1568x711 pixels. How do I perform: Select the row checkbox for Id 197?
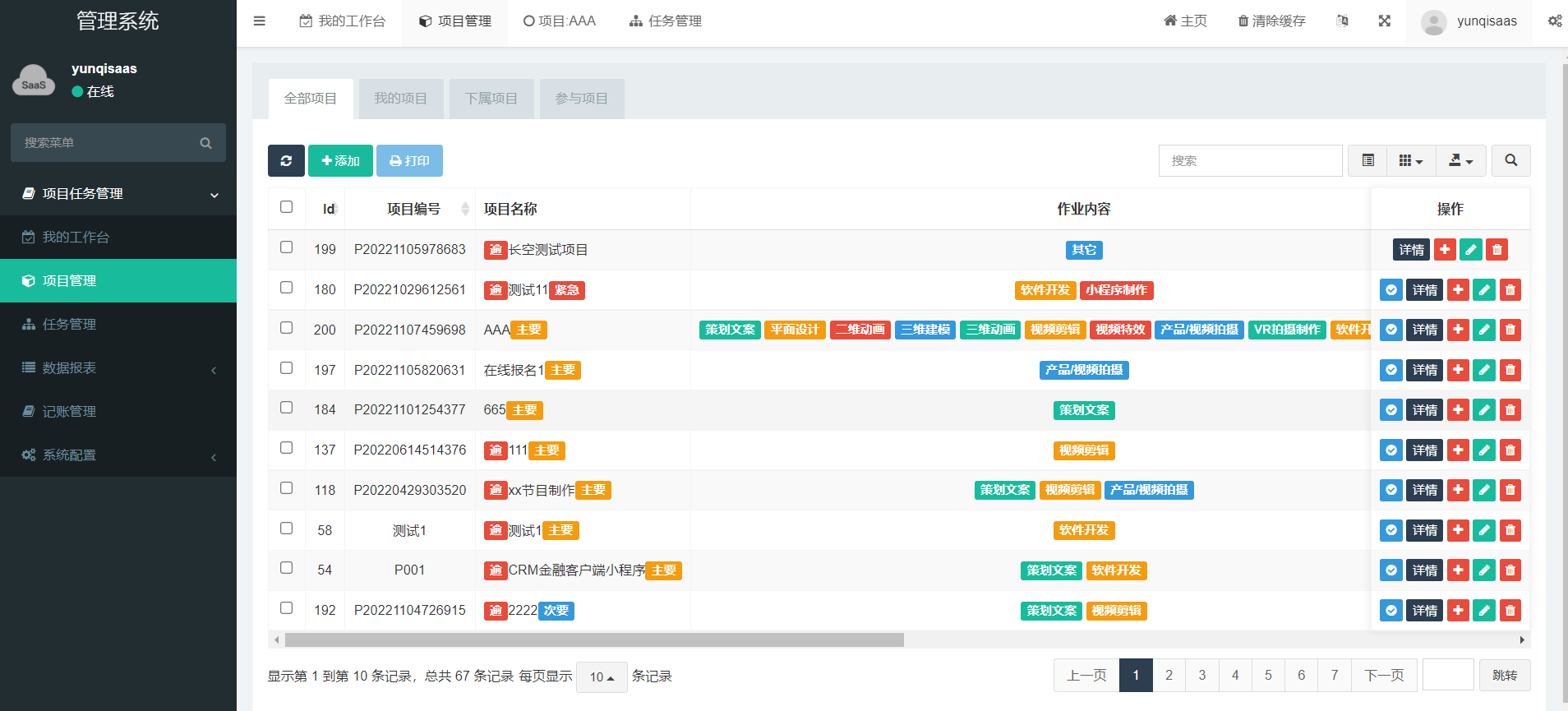[286, 368]
